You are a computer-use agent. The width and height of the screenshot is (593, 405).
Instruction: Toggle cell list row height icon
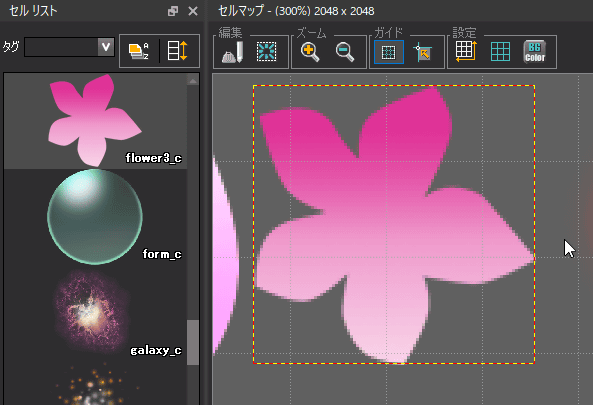(x=177, y=51)
